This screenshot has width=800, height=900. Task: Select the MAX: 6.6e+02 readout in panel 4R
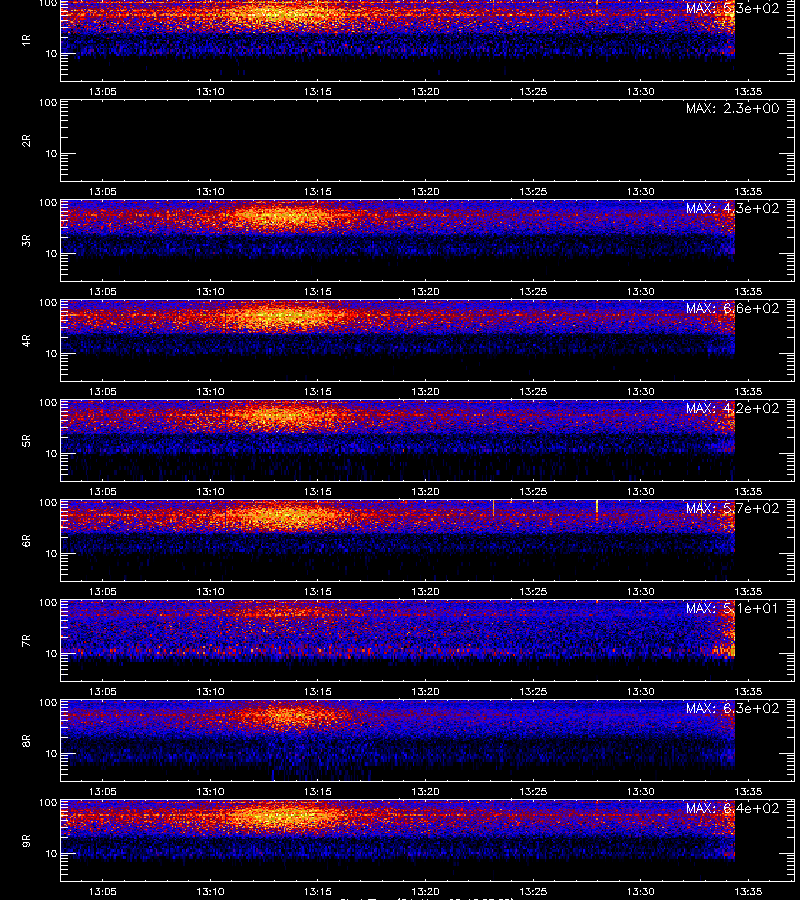click(732, 308)
